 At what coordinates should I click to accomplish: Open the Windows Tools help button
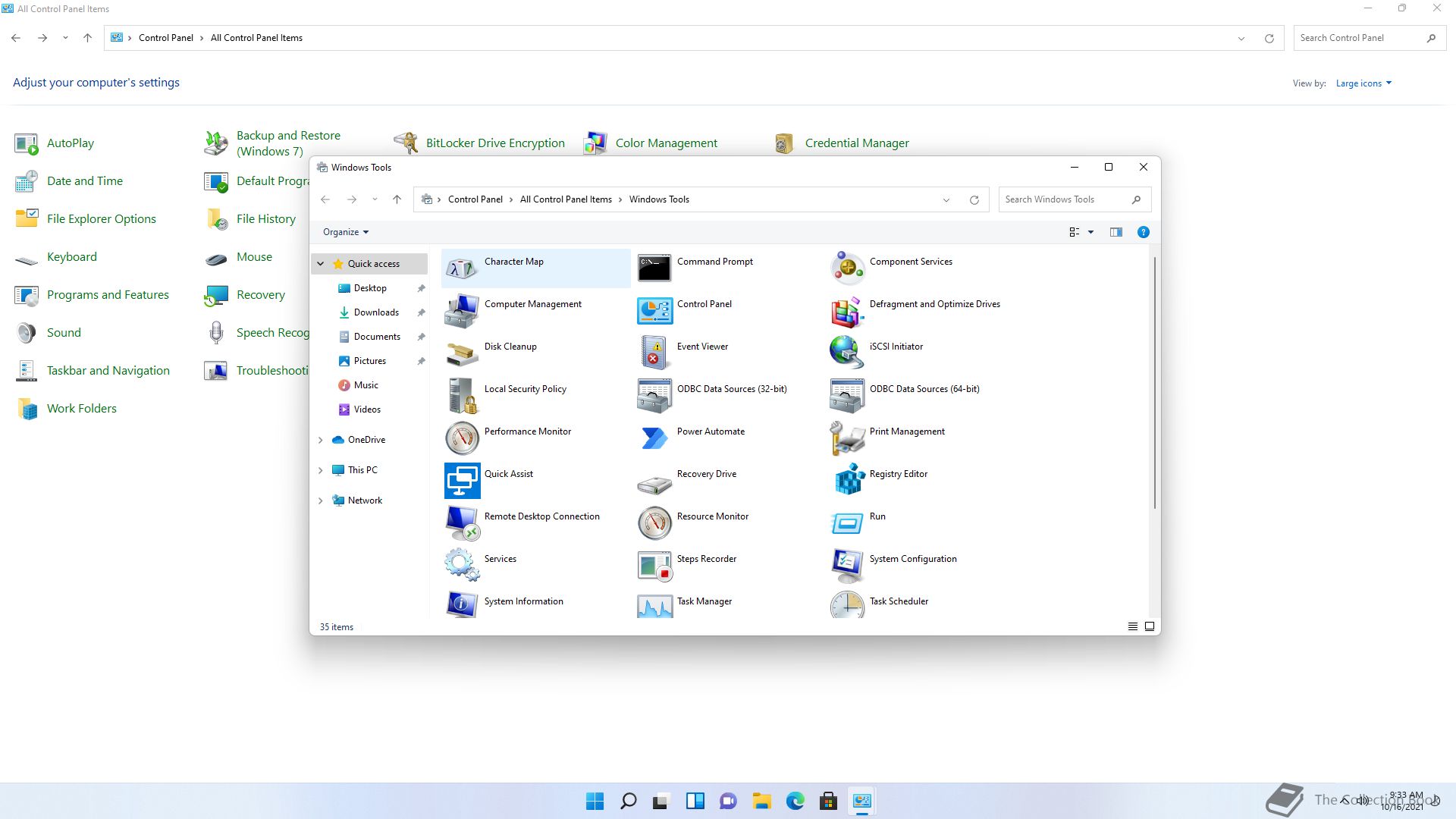point(1143,232)
